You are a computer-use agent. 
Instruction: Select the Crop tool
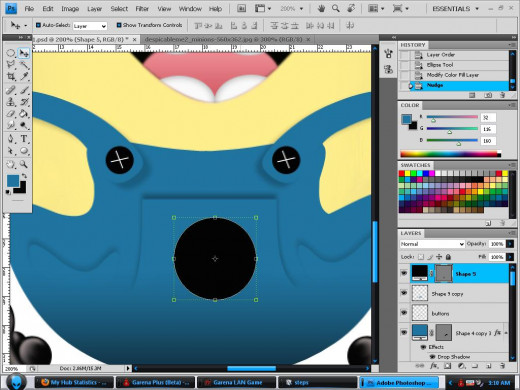click(11, 77)
